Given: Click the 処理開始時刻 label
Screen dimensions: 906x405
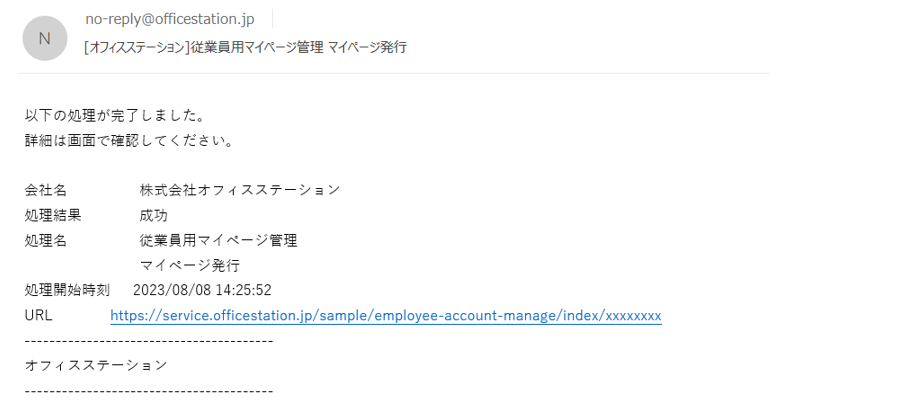Looking at the screenshot, I should [67, 290].
